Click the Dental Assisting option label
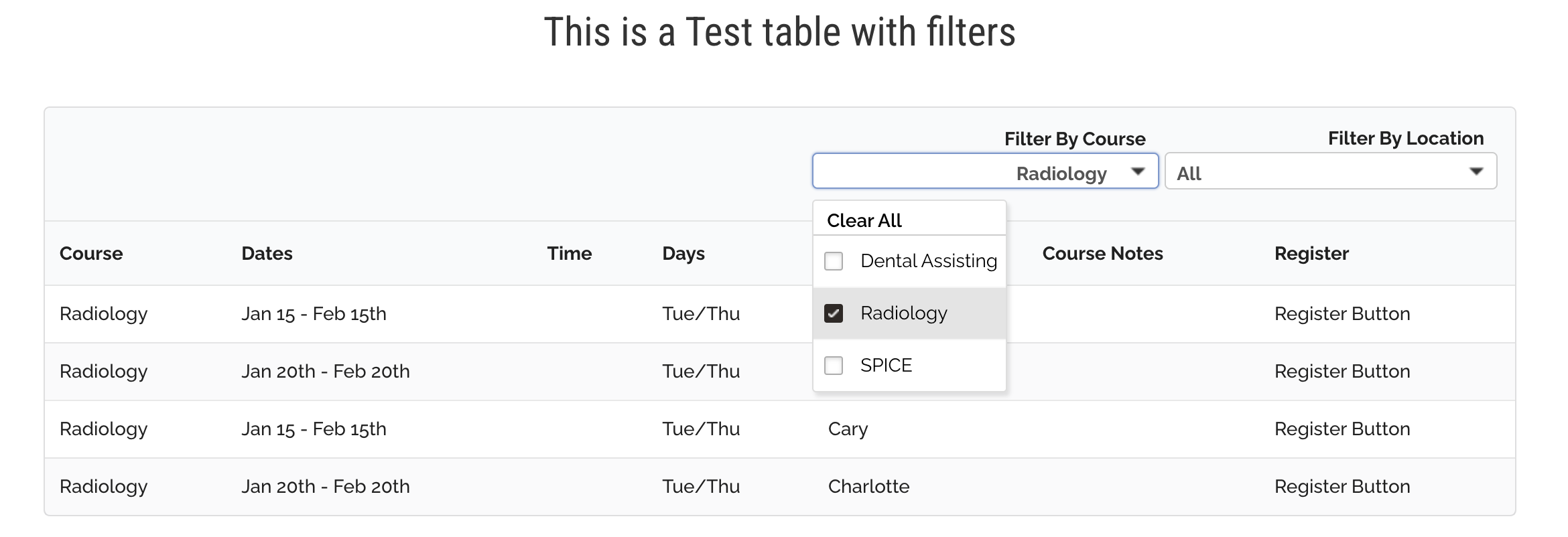This screenshot has height=537, width=1568. pyautogui.click(x=928, y=261)
